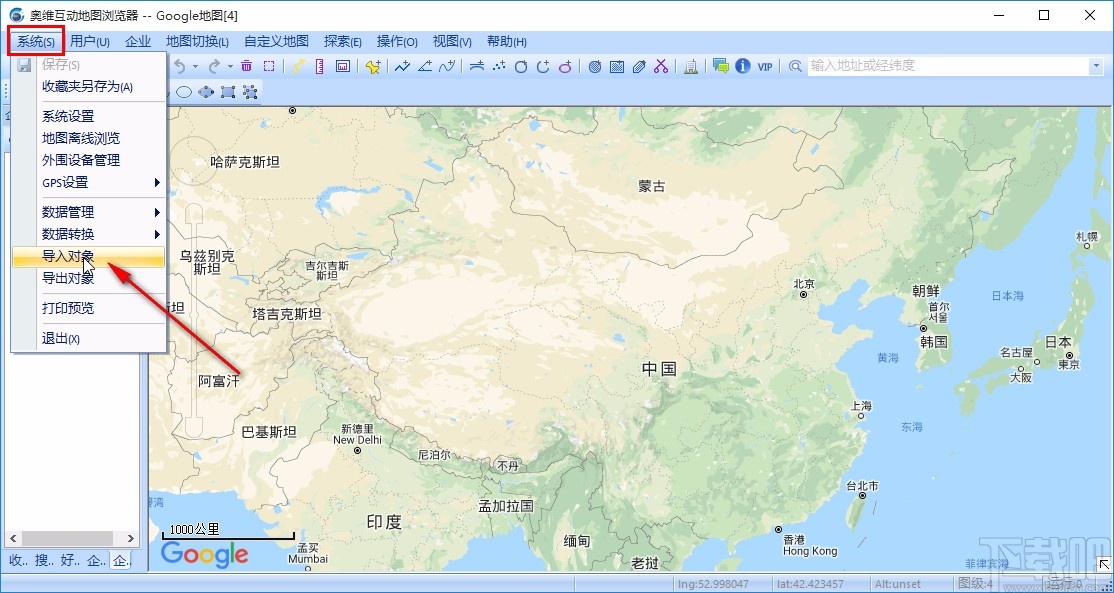Image resolution: width=1114 pixels, height=593 pixels.
Task: Click the VIP toolbar button
Action: pyautogui.click(x=765, y=66)
